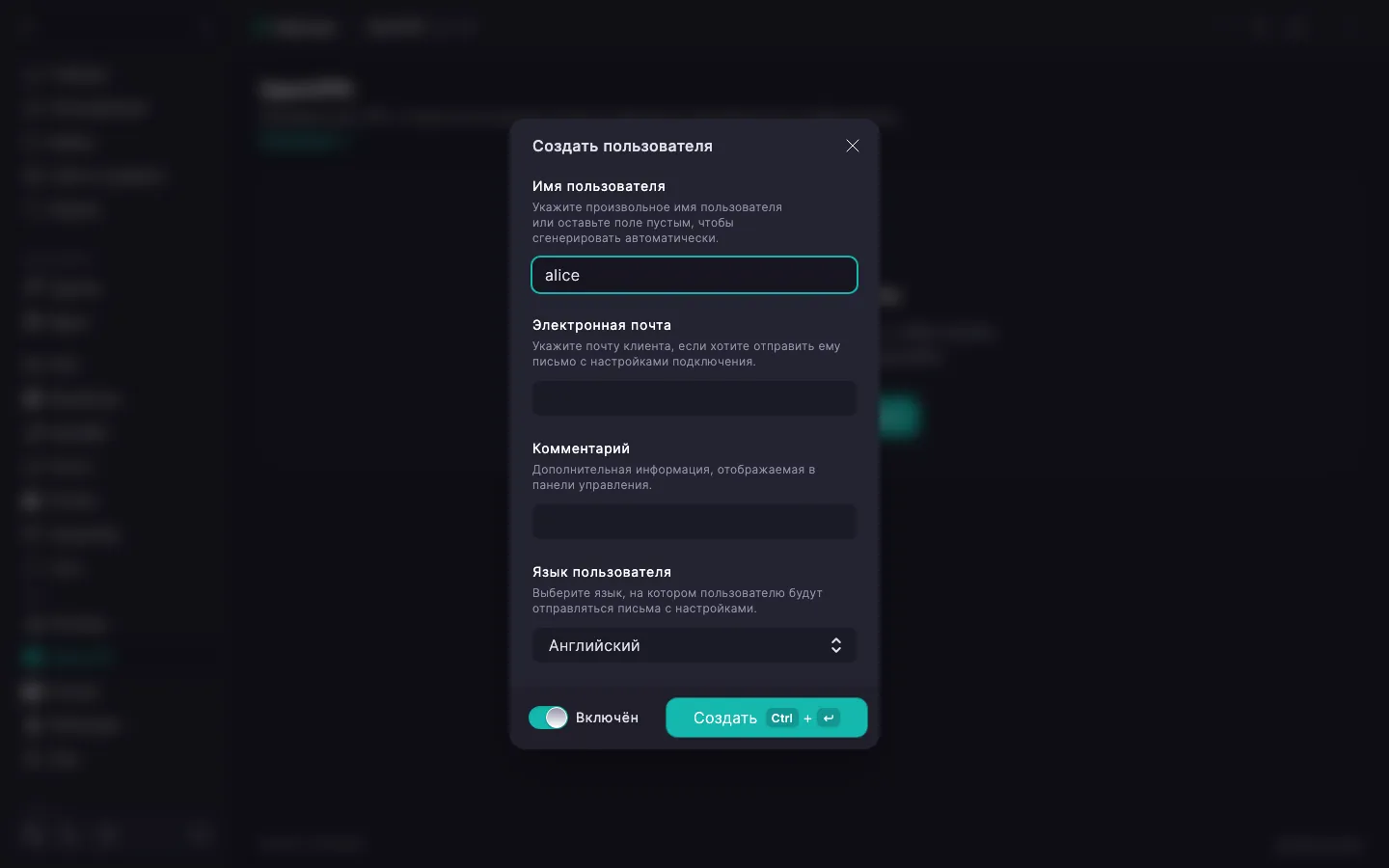This screenshot has height=868, width=1389.
Task: Close the Создать пользователя dialog
Action: [853, 146]
